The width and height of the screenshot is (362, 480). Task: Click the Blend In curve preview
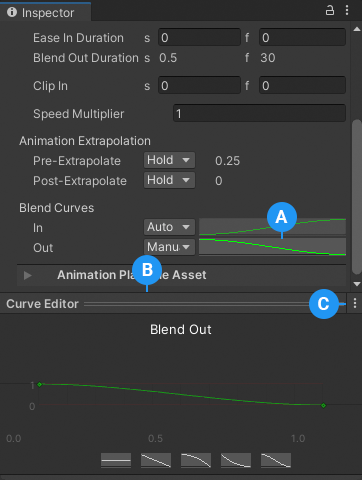(272, 227)
